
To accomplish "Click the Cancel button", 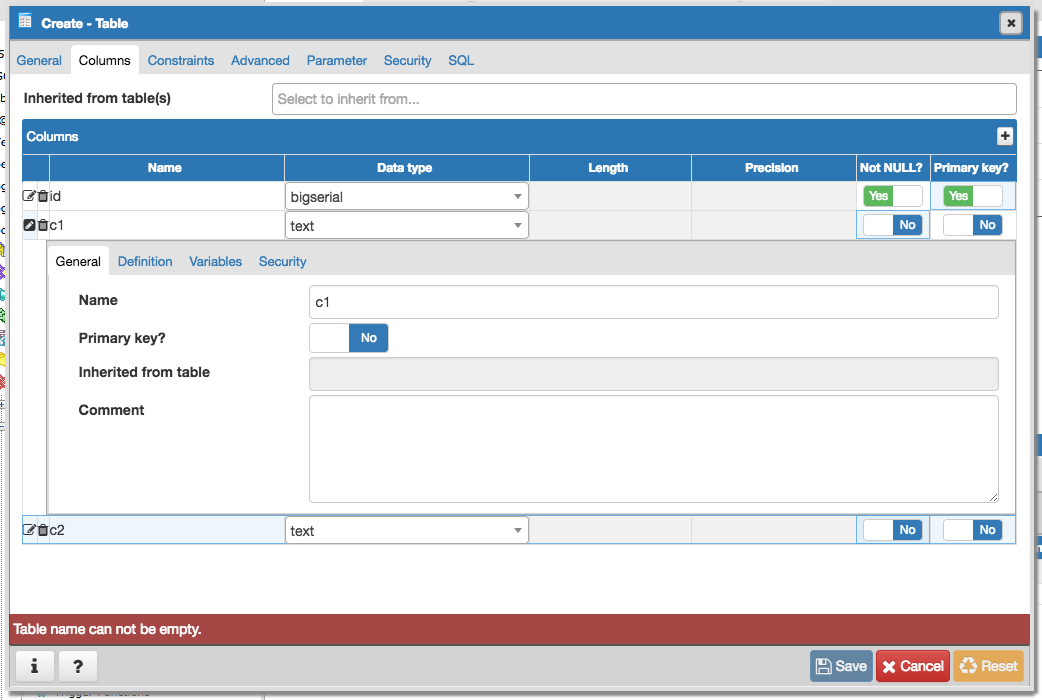I will click(913, 666).
